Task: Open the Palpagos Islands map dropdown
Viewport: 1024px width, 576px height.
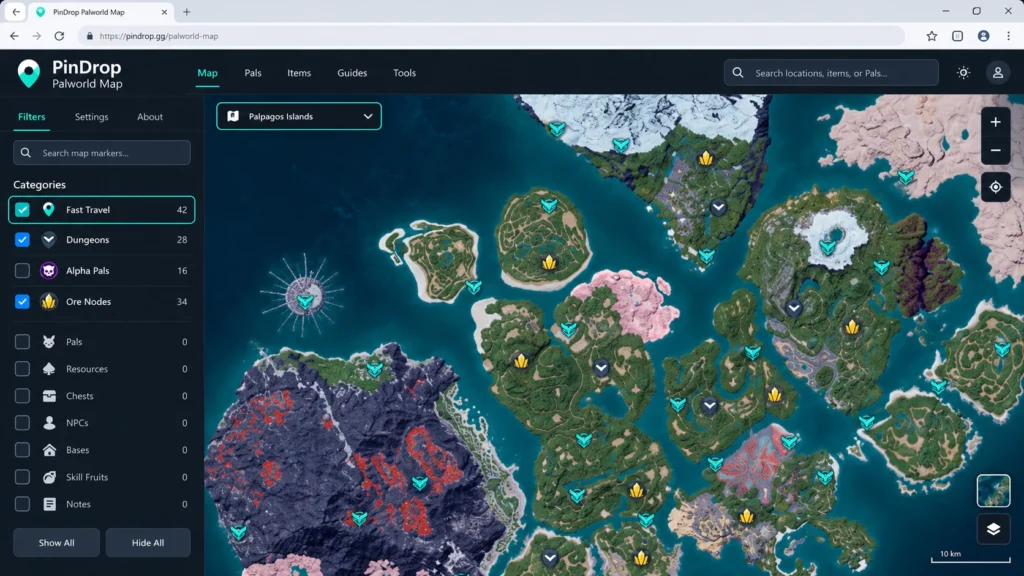Action: pyautogui.click(x=299, y=116)
